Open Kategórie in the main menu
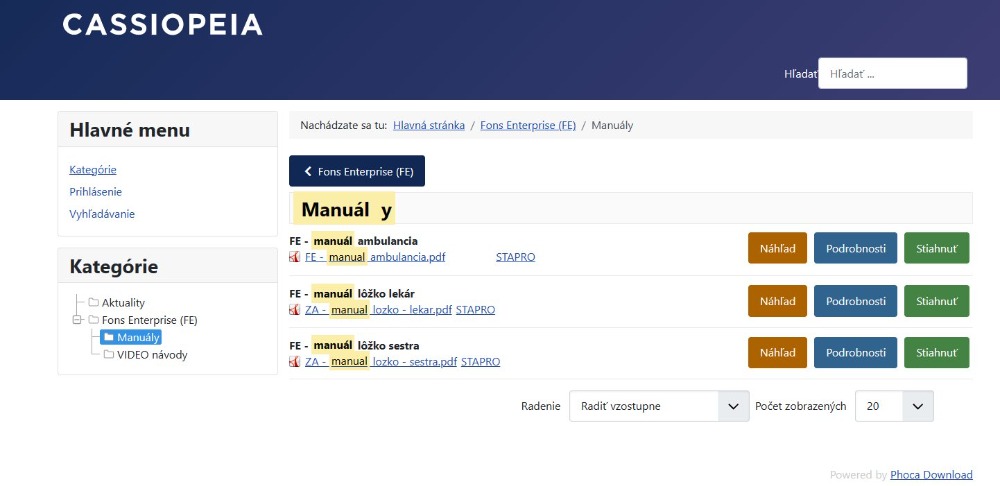Screen dimensions: 1000x486 [93, 170]
